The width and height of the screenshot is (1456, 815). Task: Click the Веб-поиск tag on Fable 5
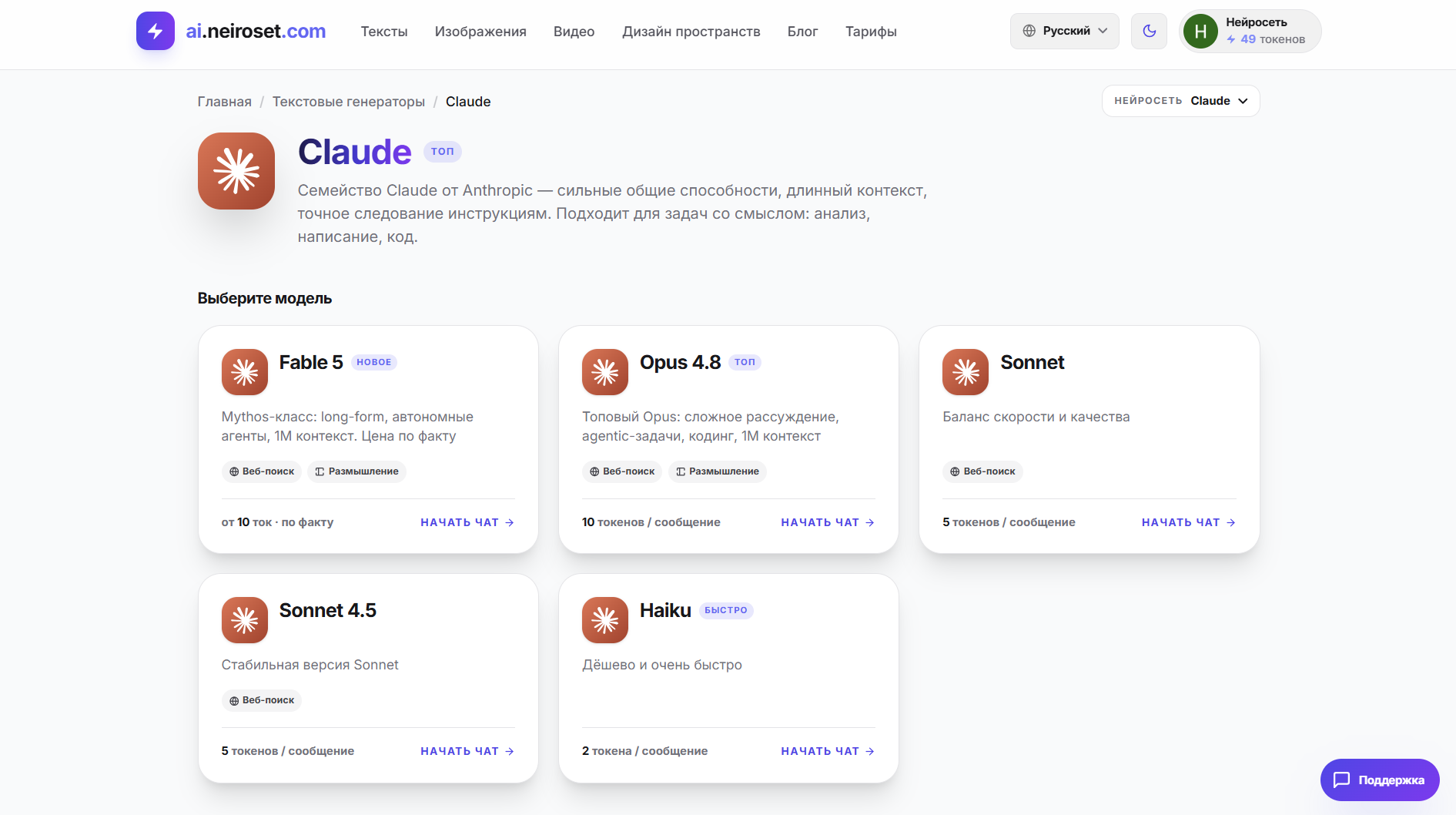[x=261, y=471]
